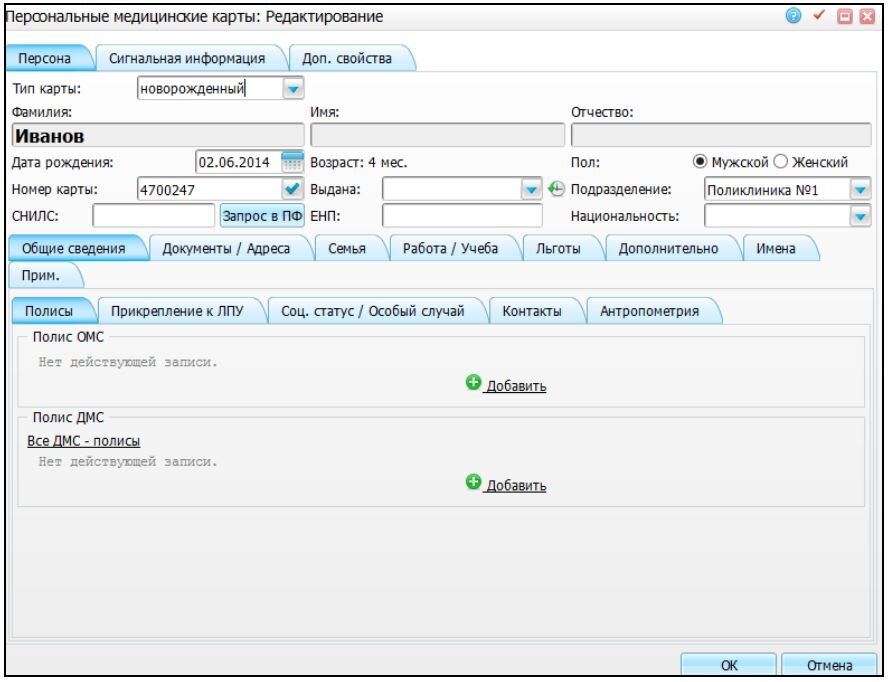Confirm with the ОК button
Image resolution: width=889 pixels, height=682 pixels.
pos(729,664)
